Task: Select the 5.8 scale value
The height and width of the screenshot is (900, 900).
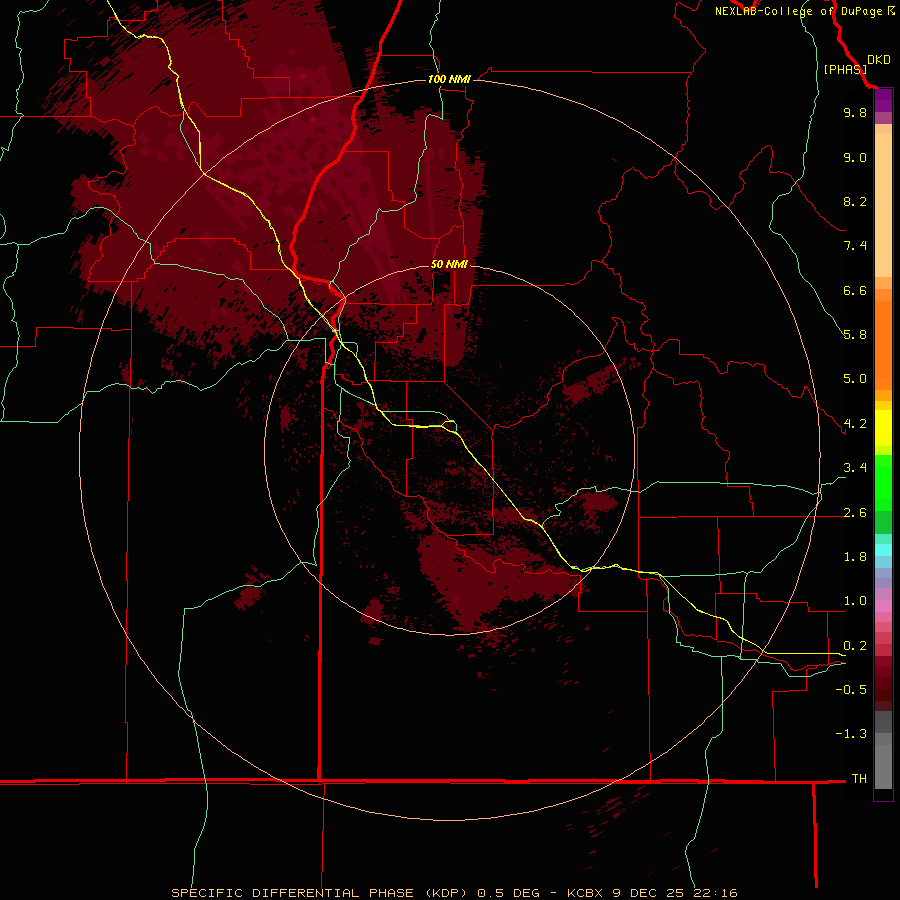Action: tap(855, 335)
